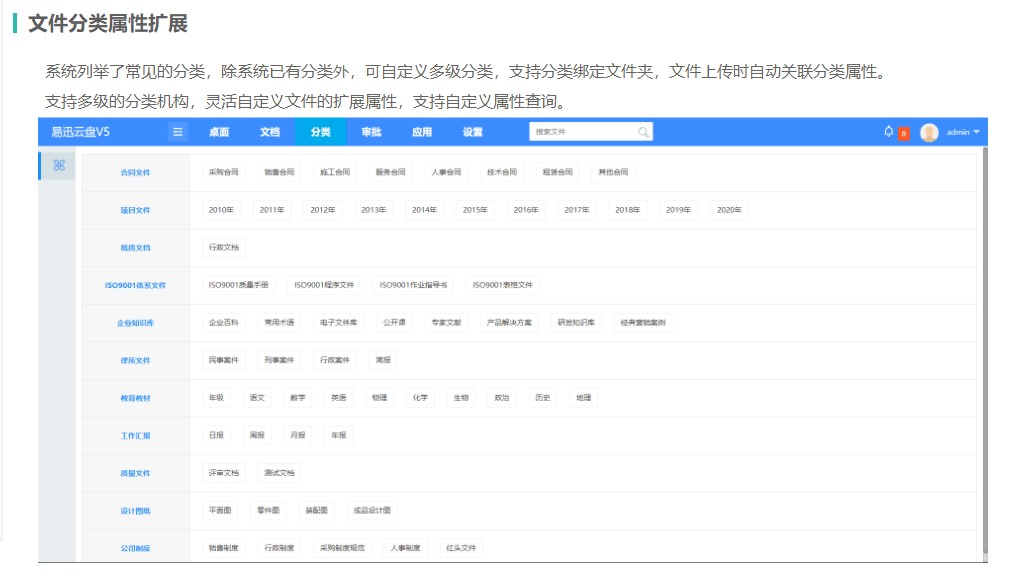Select the 化学 tag
Viewport: 1024px width, 576px height.
tap(421, 398)
